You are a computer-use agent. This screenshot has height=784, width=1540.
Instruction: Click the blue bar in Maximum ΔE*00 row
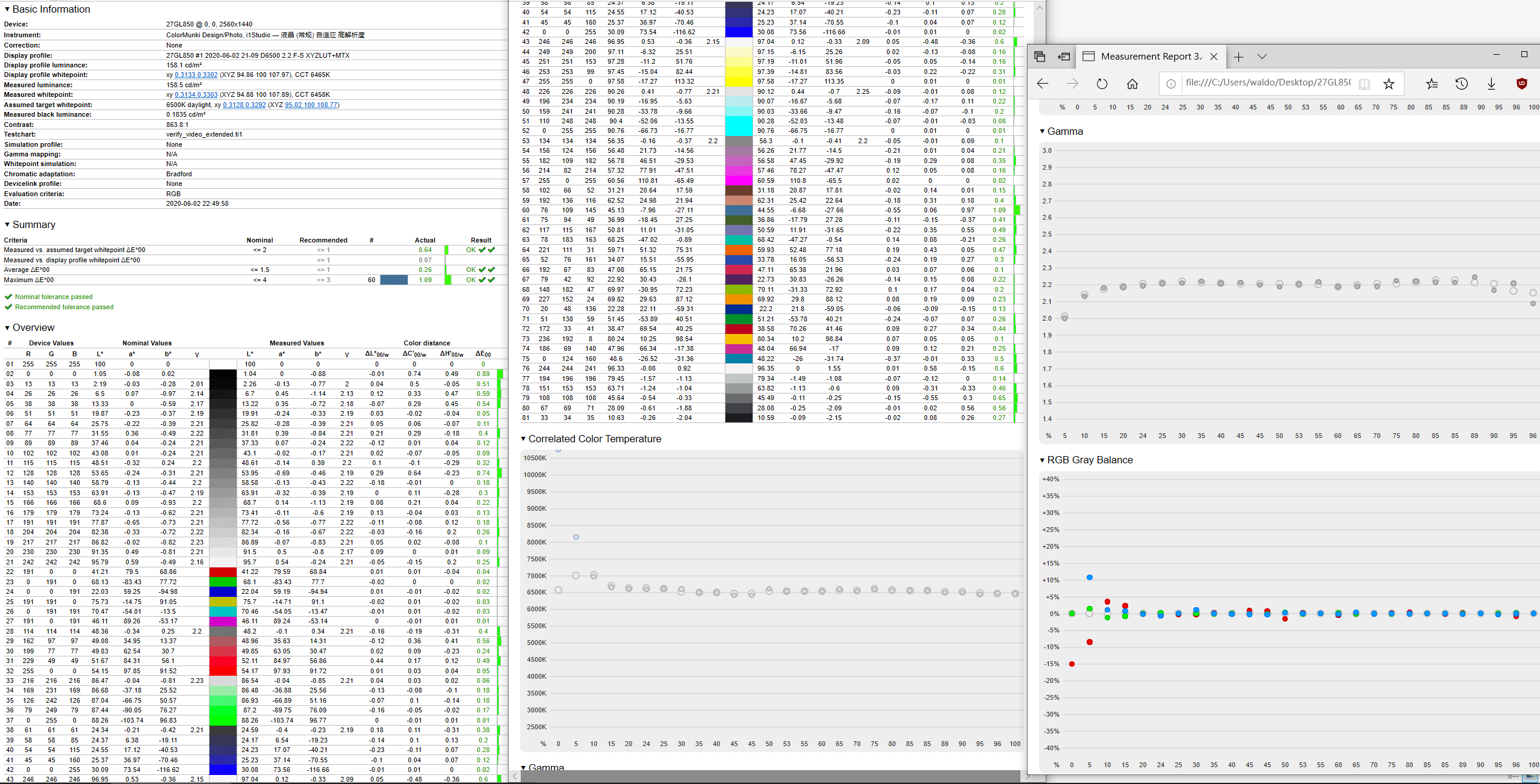(394, 280)
